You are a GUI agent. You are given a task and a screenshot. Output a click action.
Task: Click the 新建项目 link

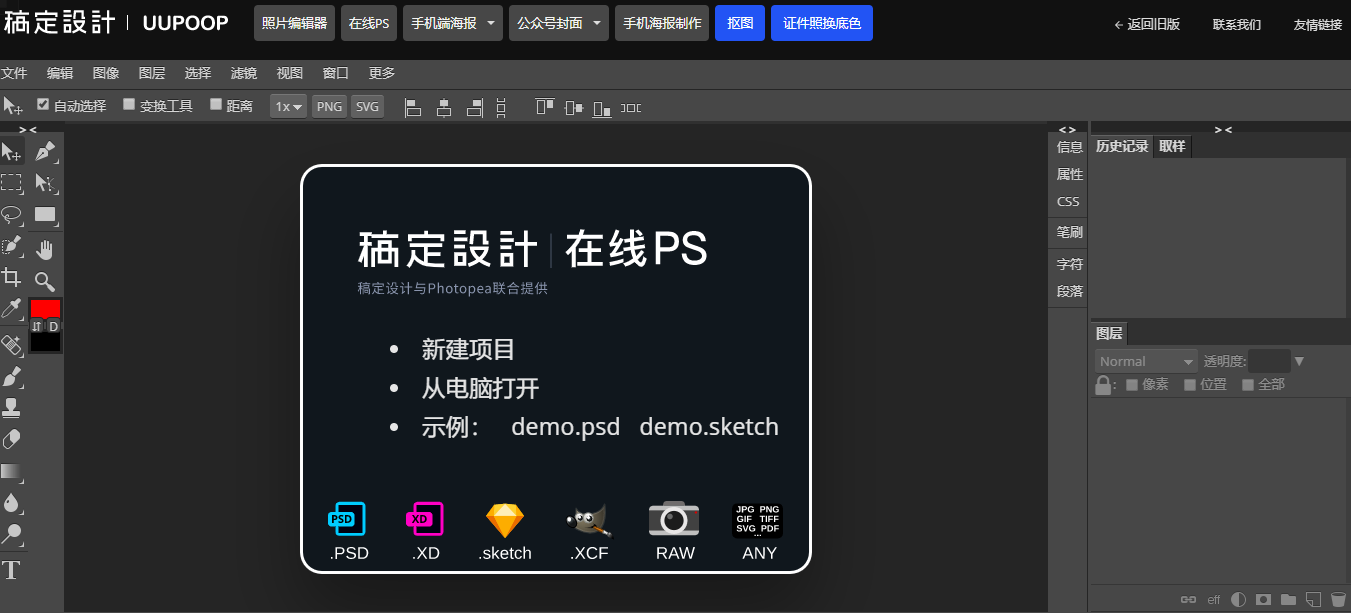point(468,349)
